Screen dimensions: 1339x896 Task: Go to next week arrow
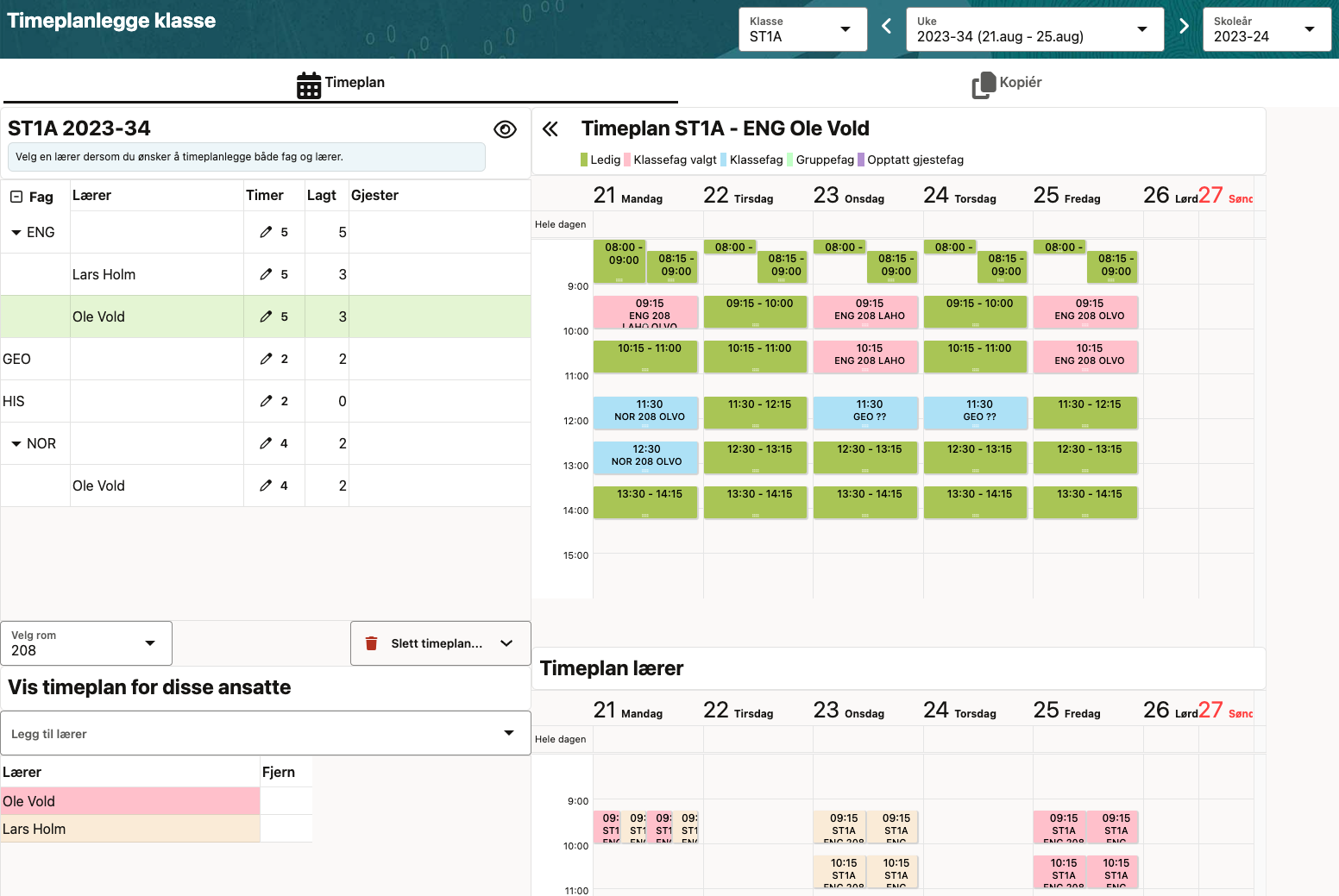1184,27
